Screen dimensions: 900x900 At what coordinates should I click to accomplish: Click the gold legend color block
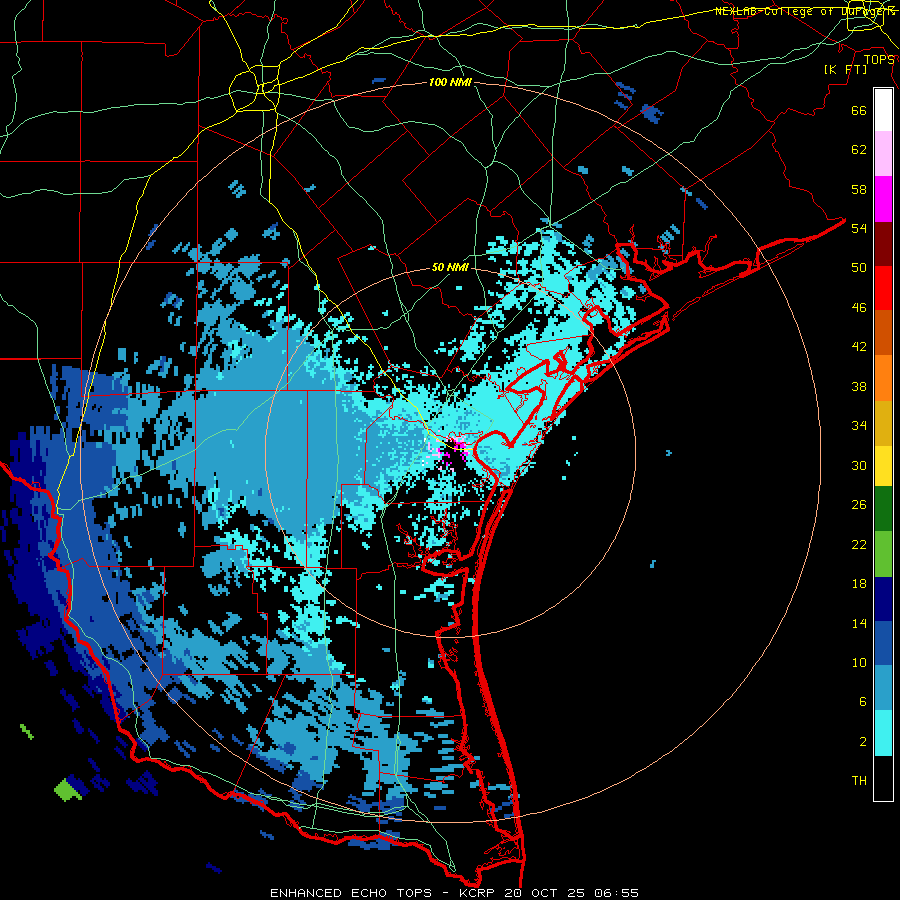click(883, 423)
